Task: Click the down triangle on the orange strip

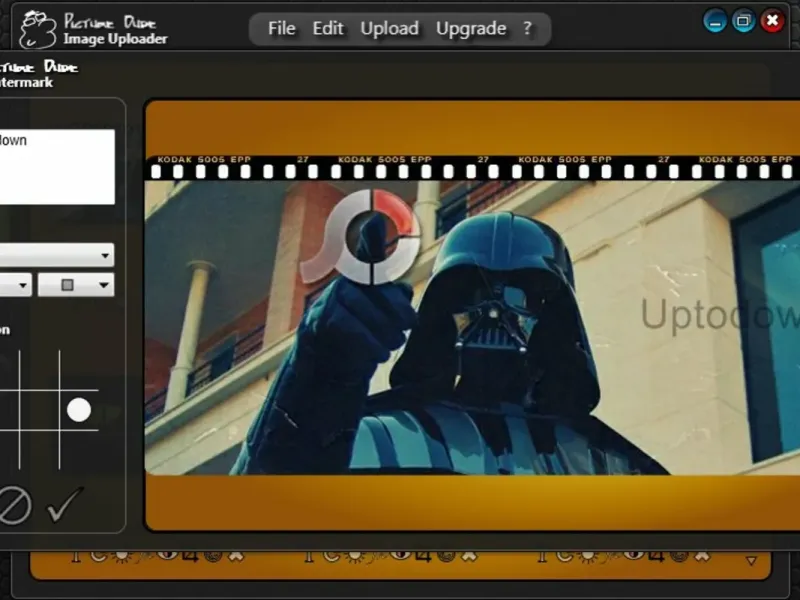Action: [x=751, y=560]
